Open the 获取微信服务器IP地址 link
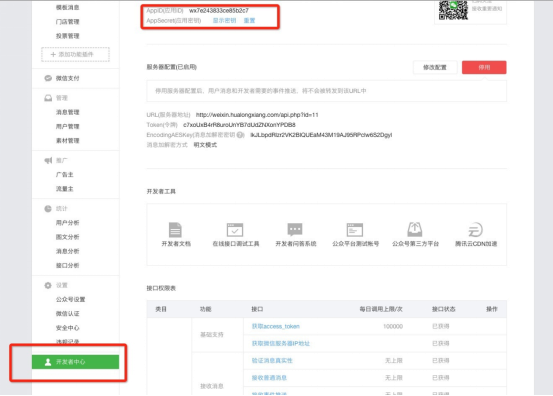 coord(280,343)
